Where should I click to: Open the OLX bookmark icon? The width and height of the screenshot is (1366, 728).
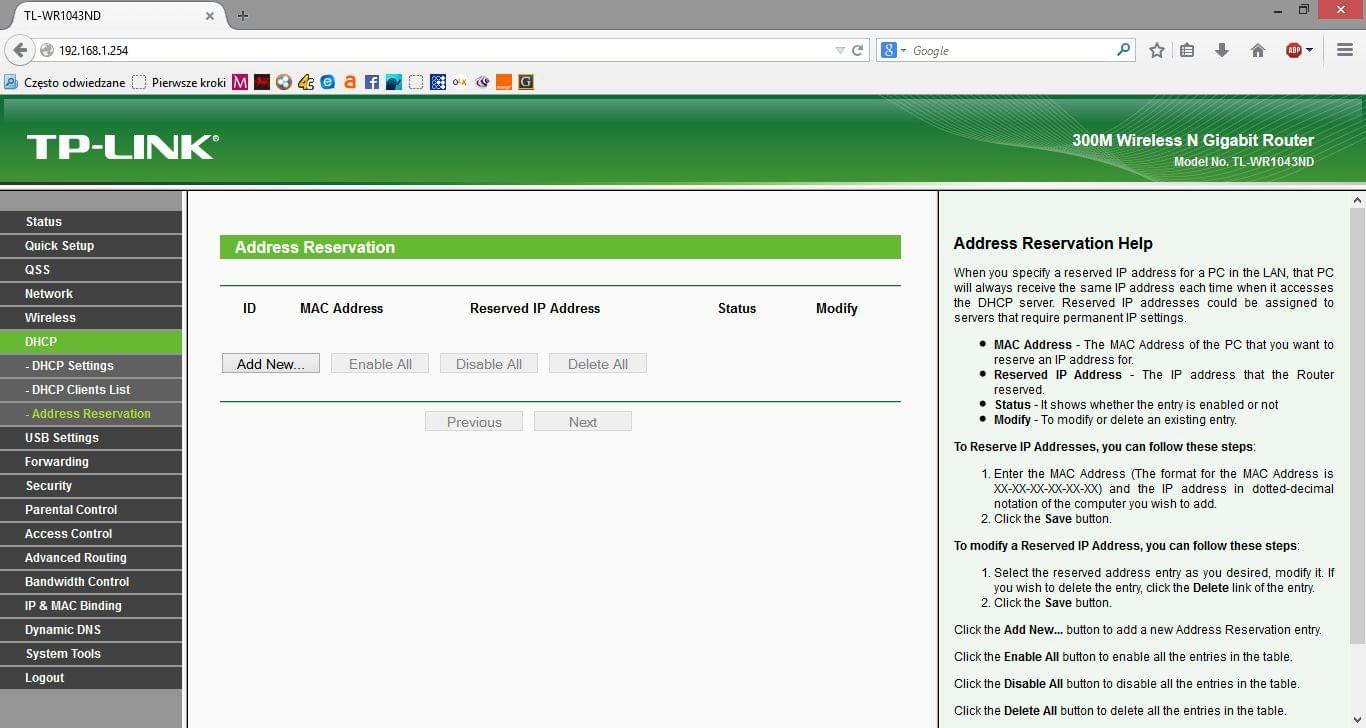[460, 82]
